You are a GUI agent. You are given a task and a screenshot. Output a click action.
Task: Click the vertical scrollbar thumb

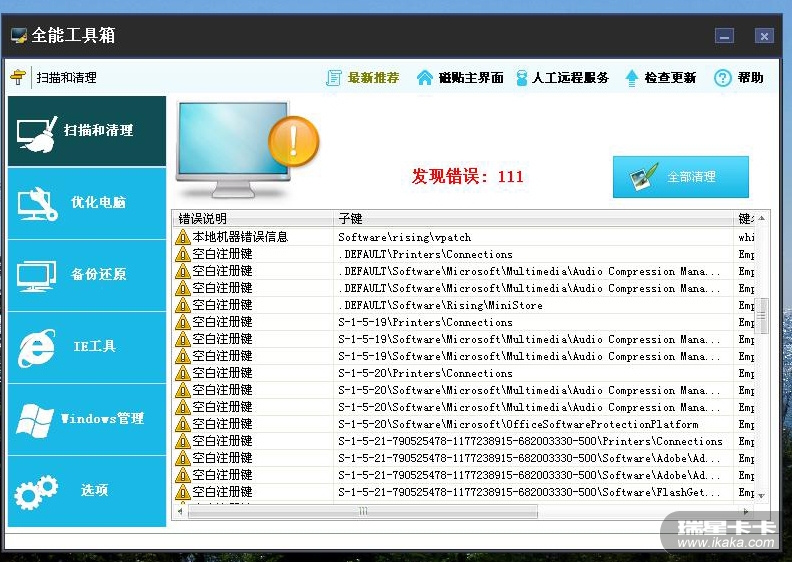coord(762,316)
